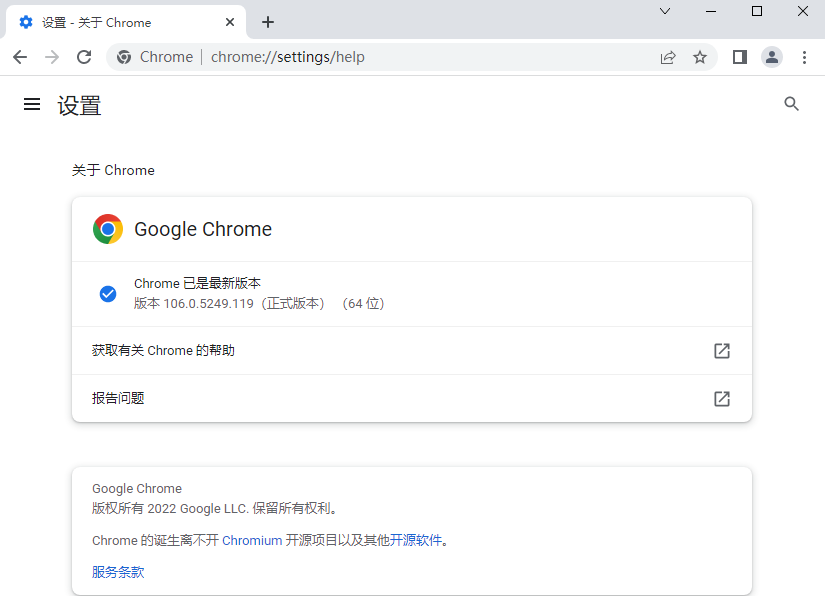Click the settings search magnifier icon
This screenshot has width=825, height=596.
tap(791, 104)
